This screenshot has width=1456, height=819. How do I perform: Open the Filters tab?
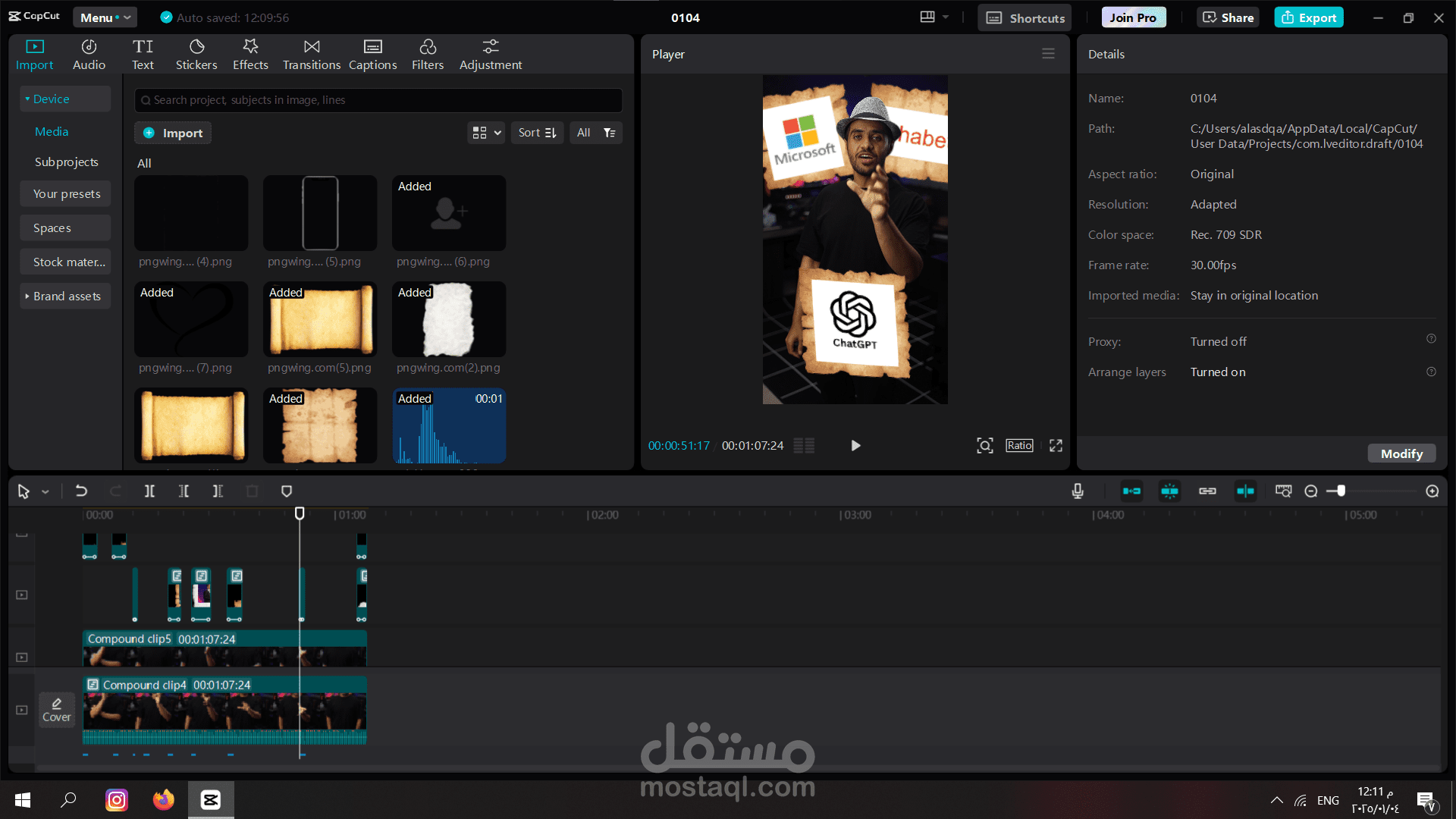pos(428,55)
